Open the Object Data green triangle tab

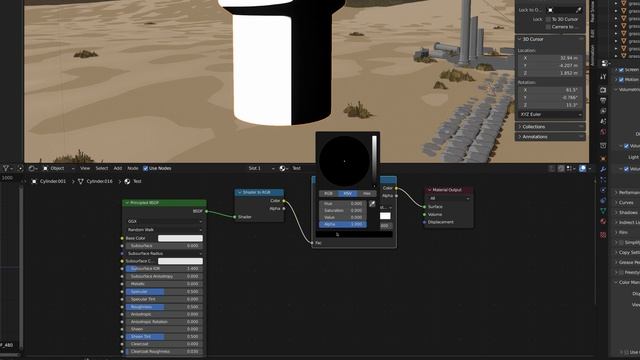[x=603, y=211]
